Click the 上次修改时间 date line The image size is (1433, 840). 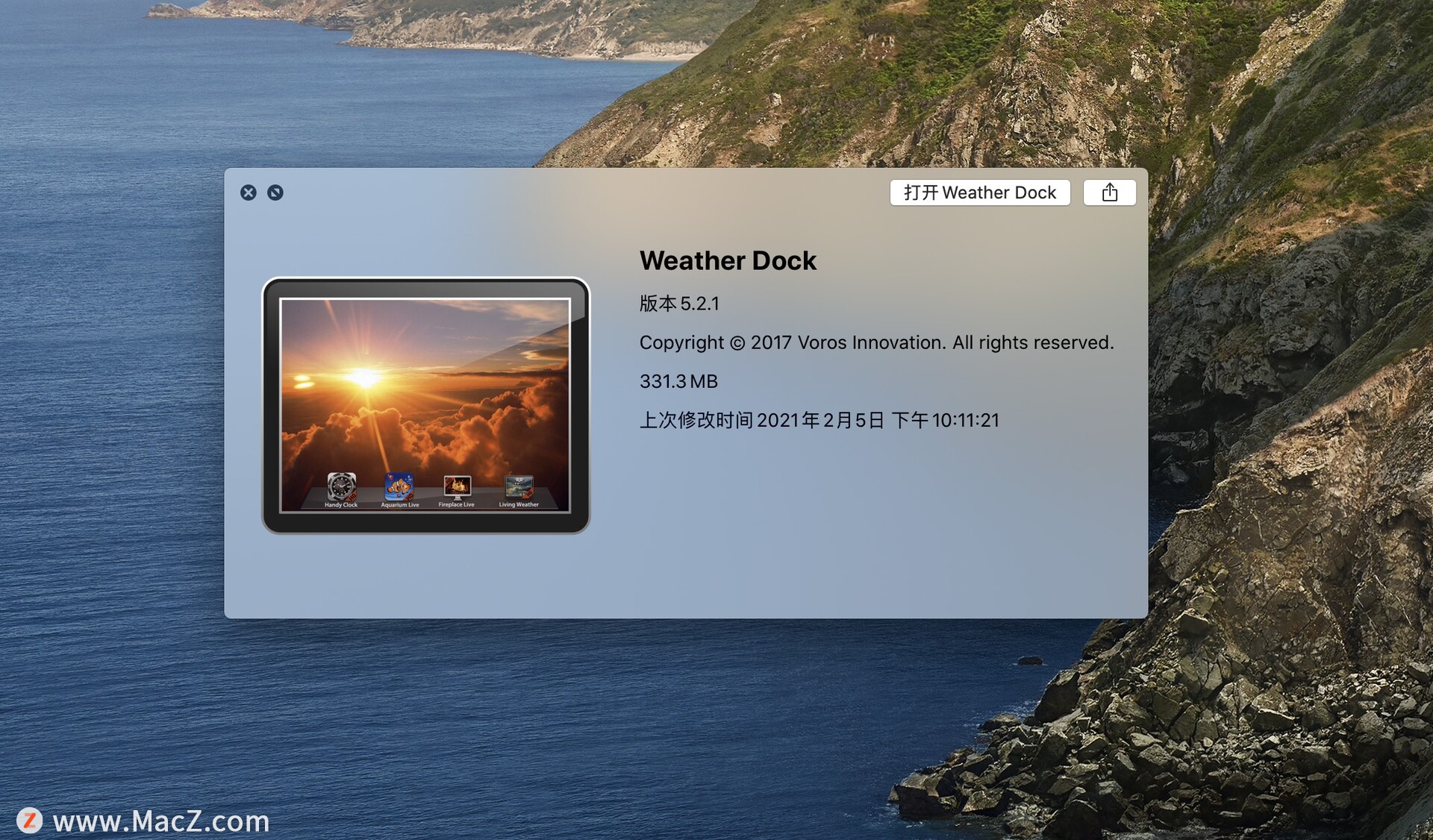[819, 420]
